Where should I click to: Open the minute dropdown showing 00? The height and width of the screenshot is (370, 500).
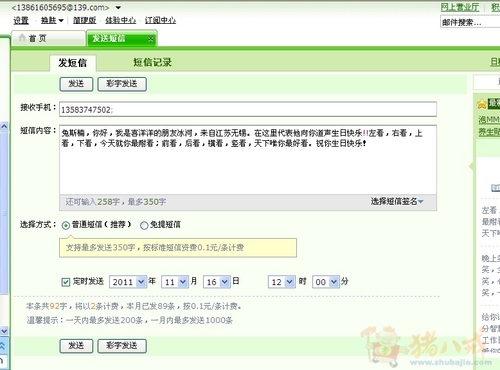(x=334, y=282)
